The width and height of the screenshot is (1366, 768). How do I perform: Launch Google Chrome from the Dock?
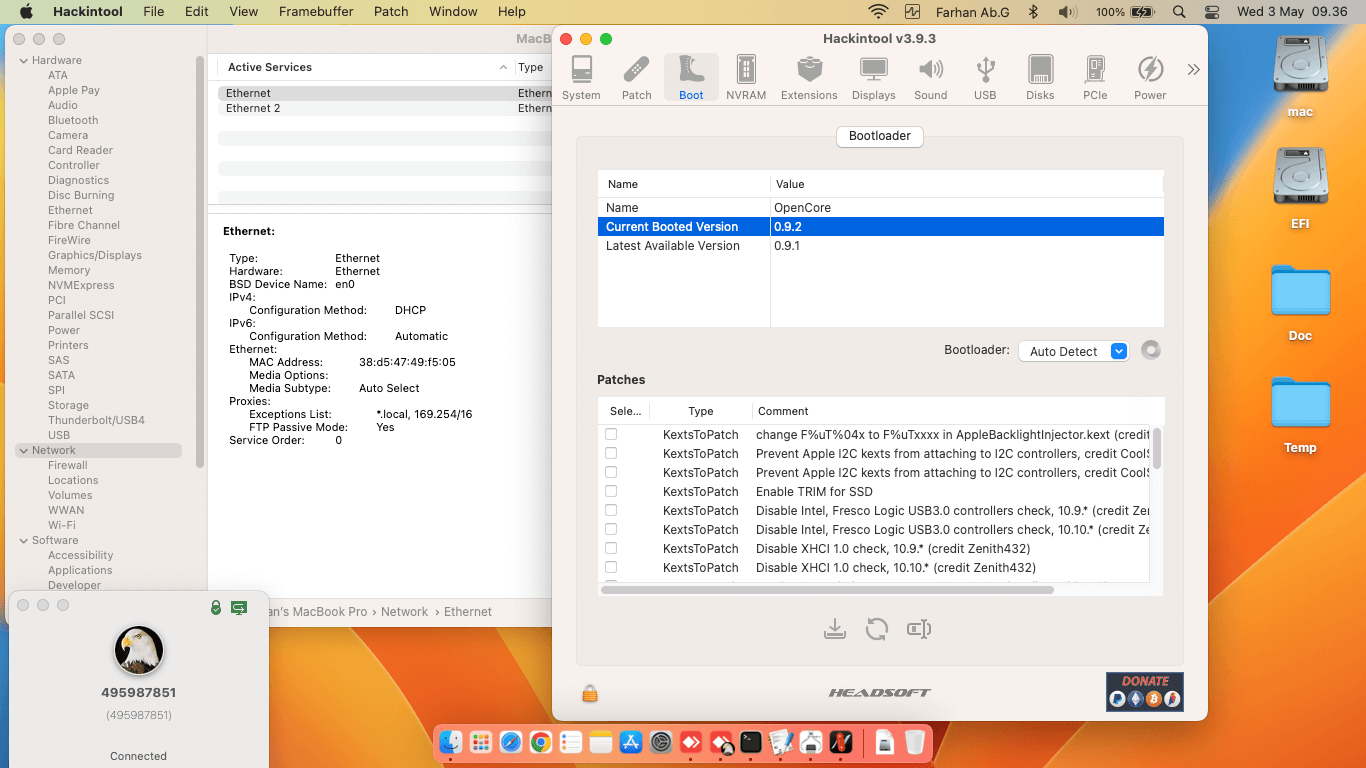tap(541, 742)
